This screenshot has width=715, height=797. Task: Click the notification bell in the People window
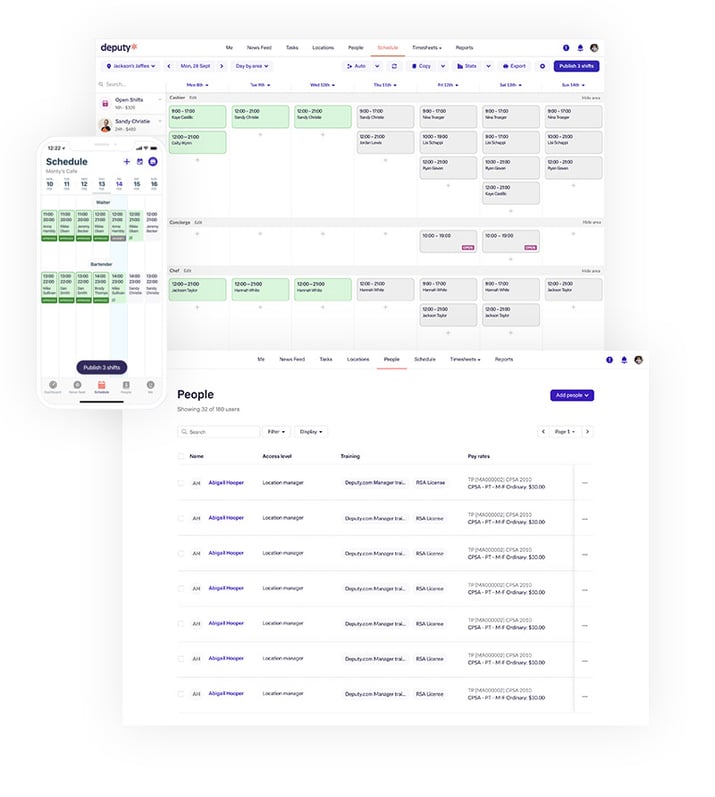[x=624, y=359]
